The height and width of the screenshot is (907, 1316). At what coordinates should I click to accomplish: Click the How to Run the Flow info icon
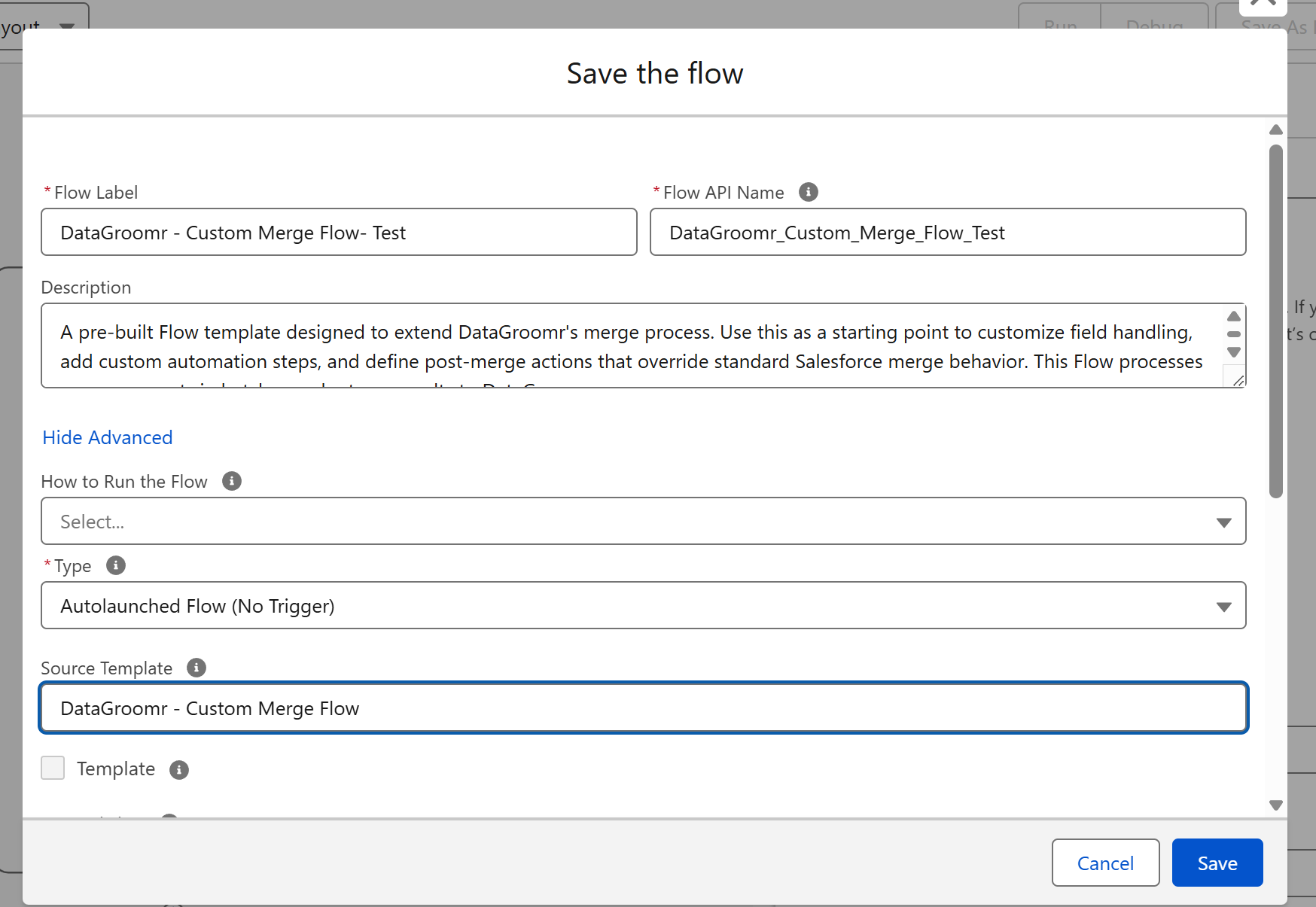pyautogui.click(x=232, y=481)
